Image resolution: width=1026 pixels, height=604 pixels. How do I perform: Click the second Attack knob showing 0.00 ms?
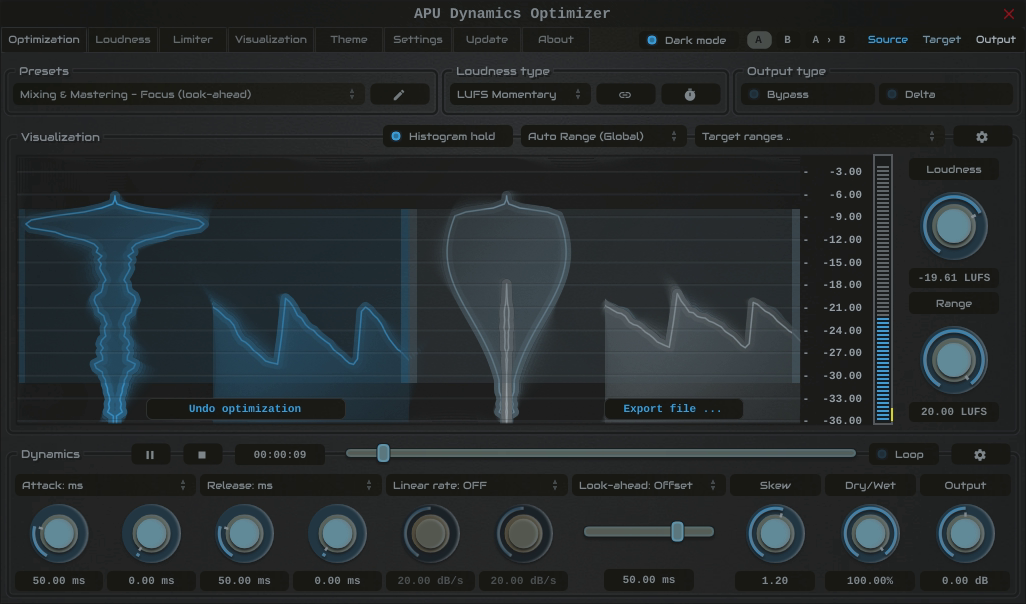151,534
